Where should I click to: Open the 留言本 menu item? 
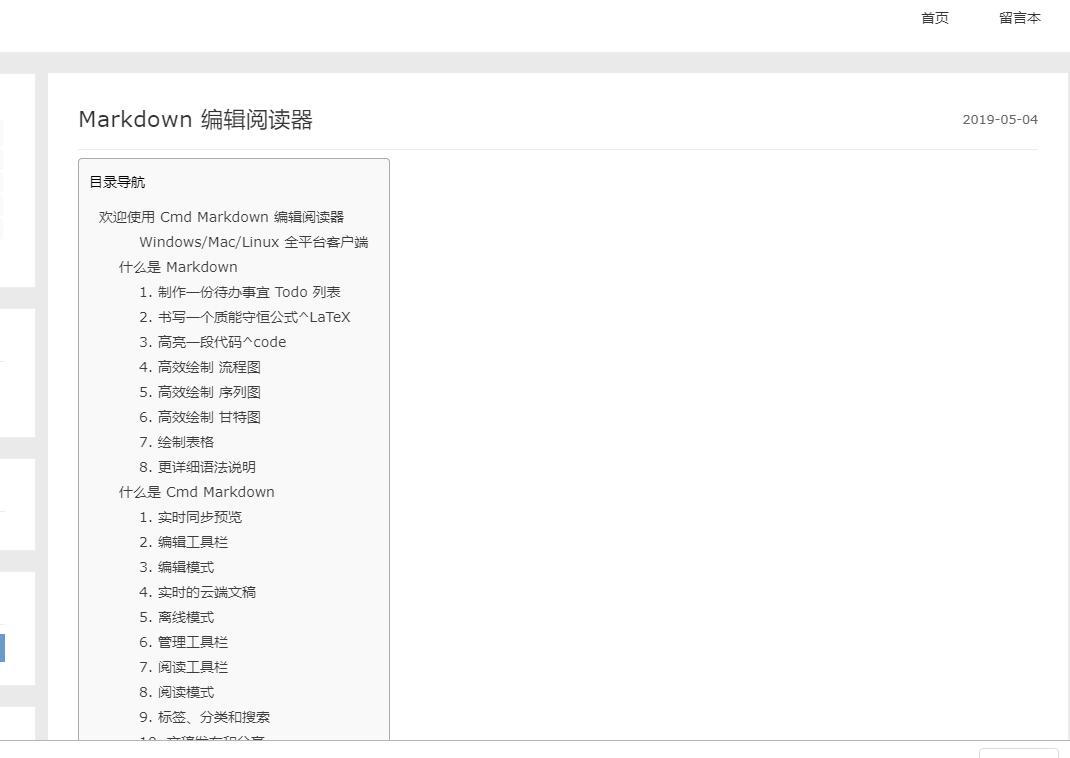click(x=1019, y=18)
